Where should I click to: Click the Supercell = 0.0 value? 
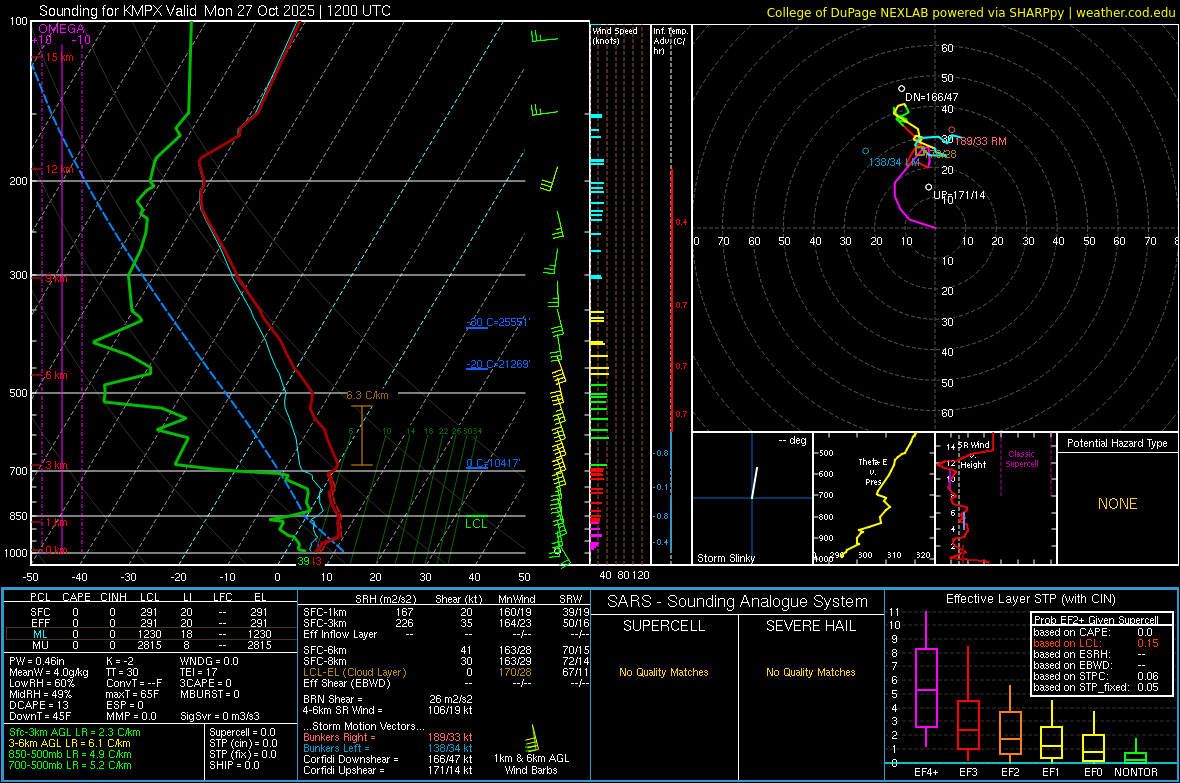(x=242, y=732)
